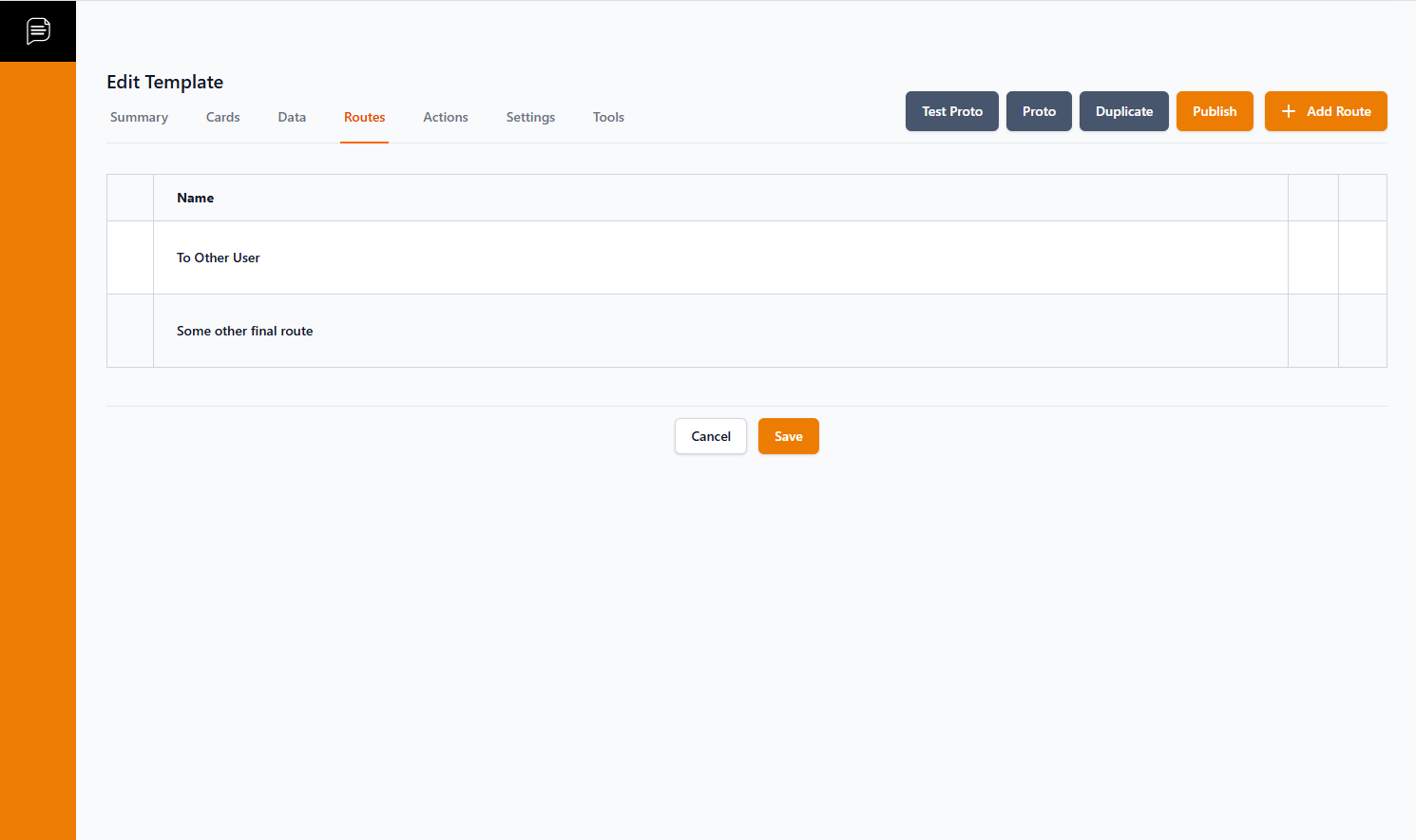Select the 'Some other final route' row
Viewport: 1416px width, 840px height.
coord(244,331)
